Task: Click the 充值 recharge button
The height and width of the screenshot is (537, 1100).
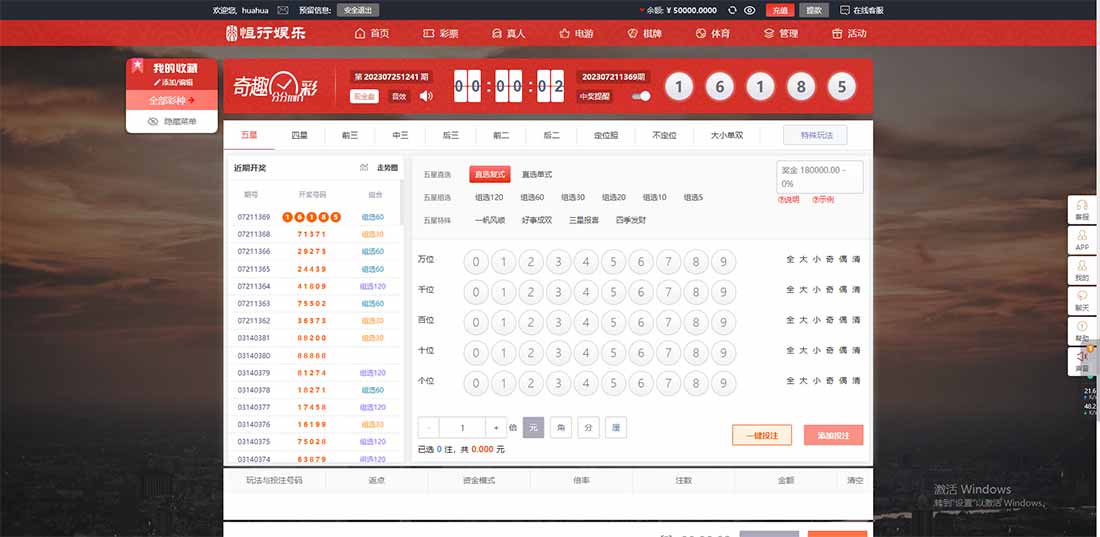Action: (780, 10)
